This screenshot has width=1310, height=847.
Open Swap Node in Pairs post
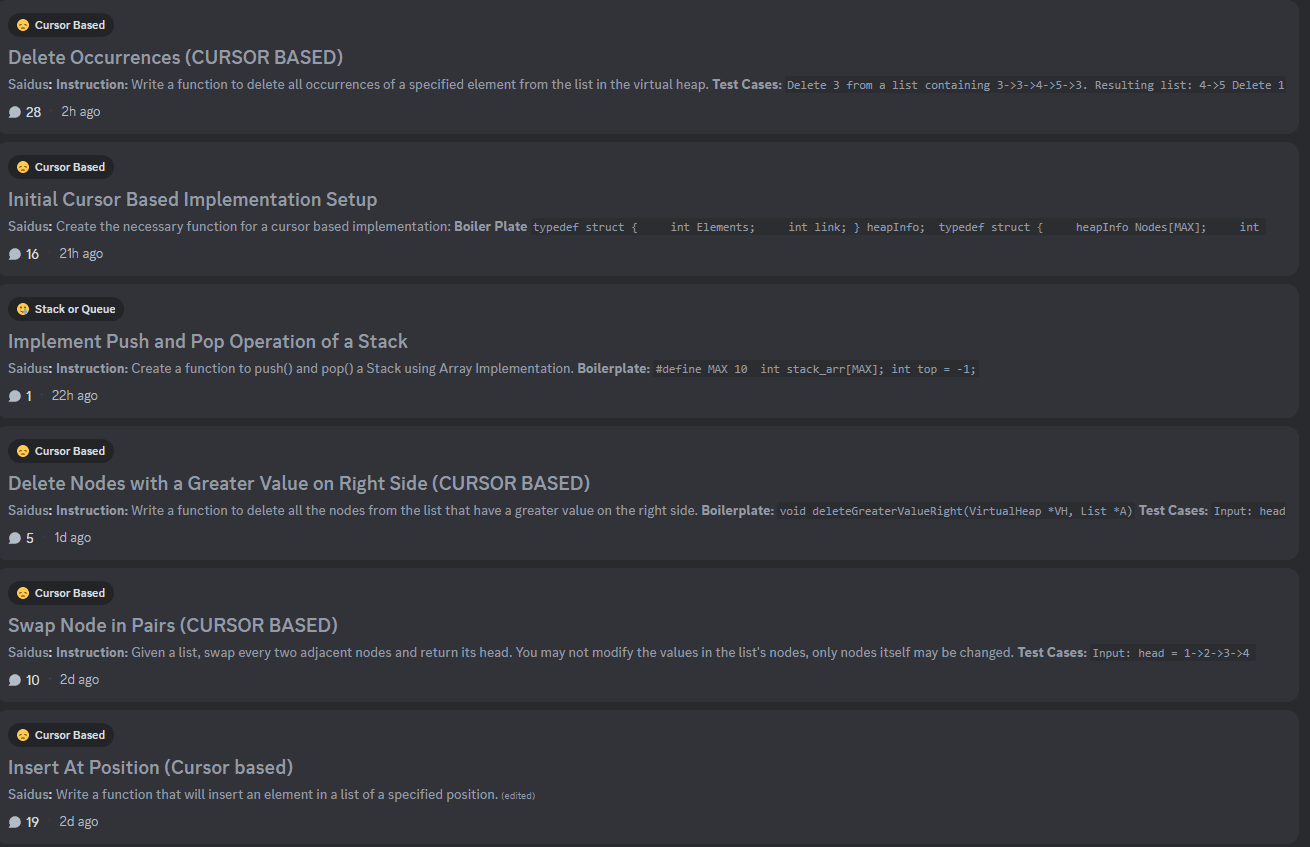click(x=173, y=625)
